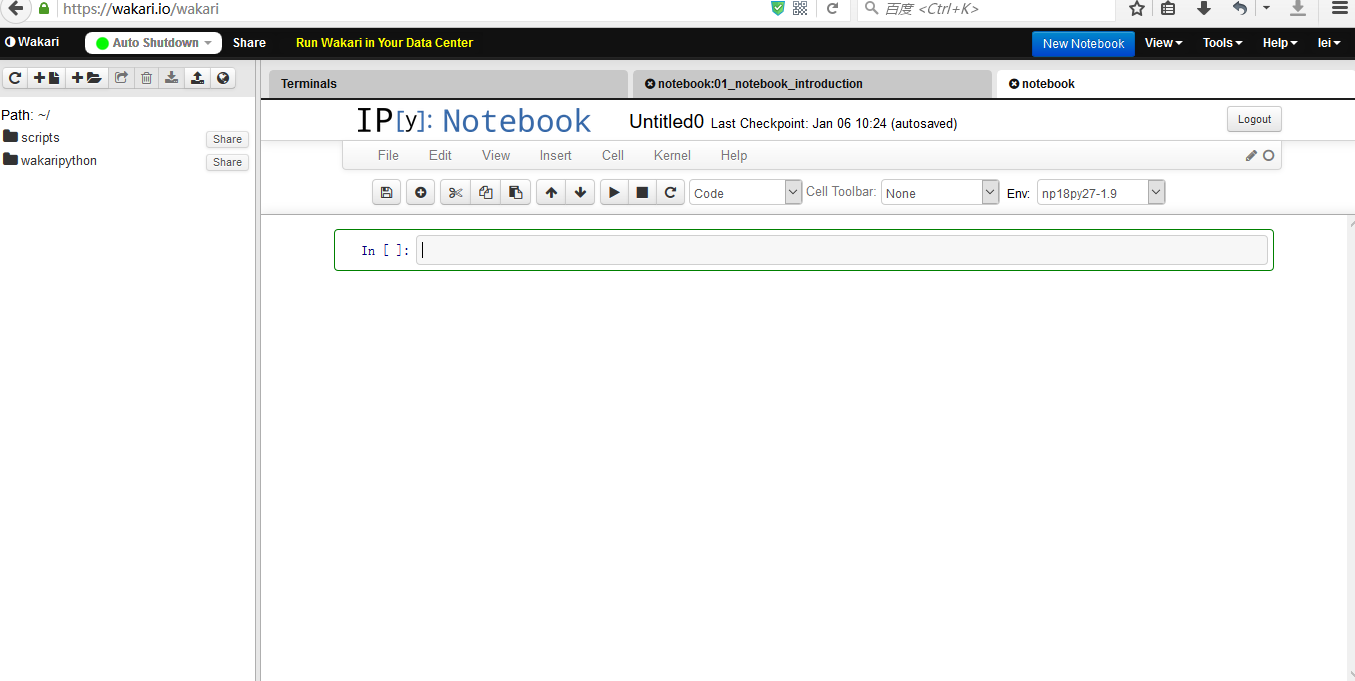The width and height of the screenshot is (1355, 681).
Task: Open the lei user account menu
Action: click(x=1329, y=43)
